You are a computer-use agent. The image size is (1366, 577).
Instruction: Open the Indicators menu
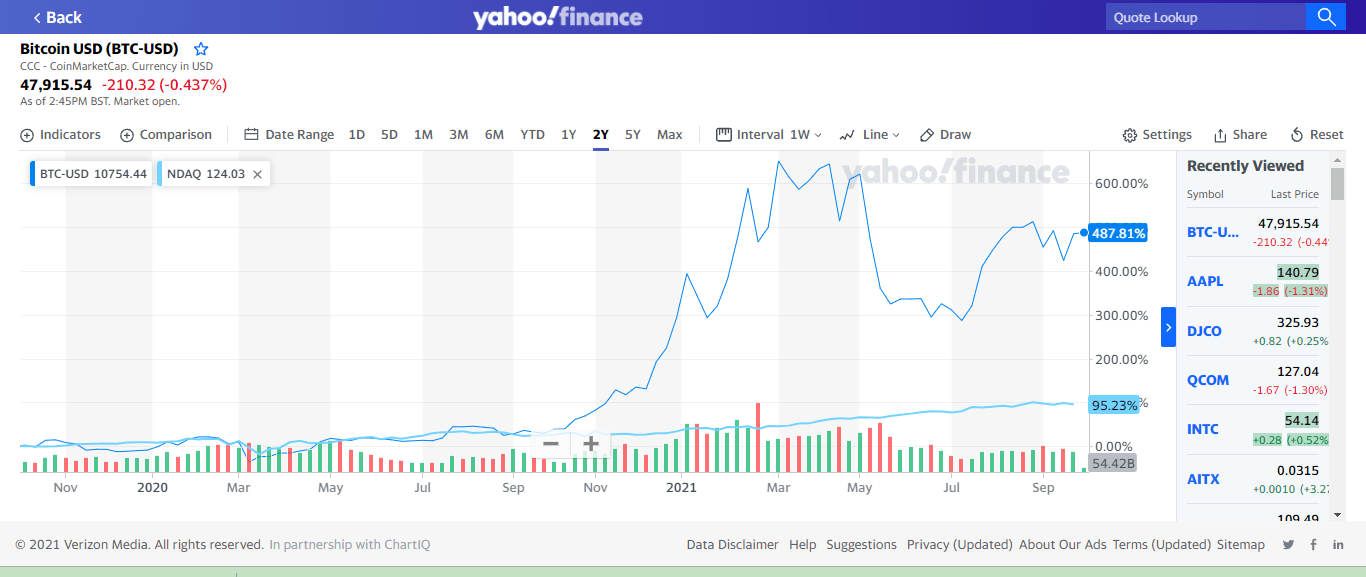pyautogui.click(x=61, y=135)
